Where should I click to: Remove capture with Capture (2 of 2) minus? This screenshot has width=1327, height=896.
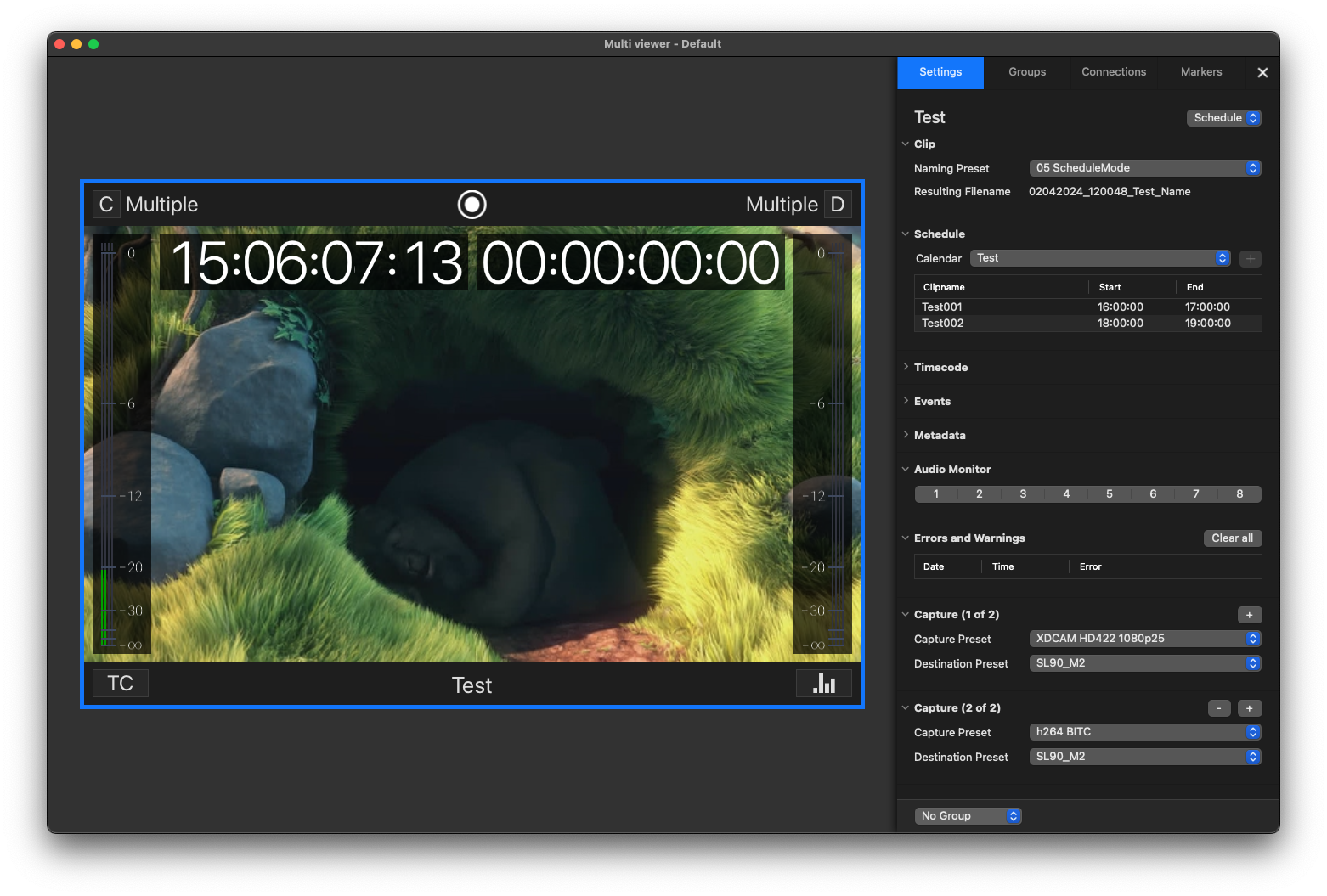[x=1219, y=708]
